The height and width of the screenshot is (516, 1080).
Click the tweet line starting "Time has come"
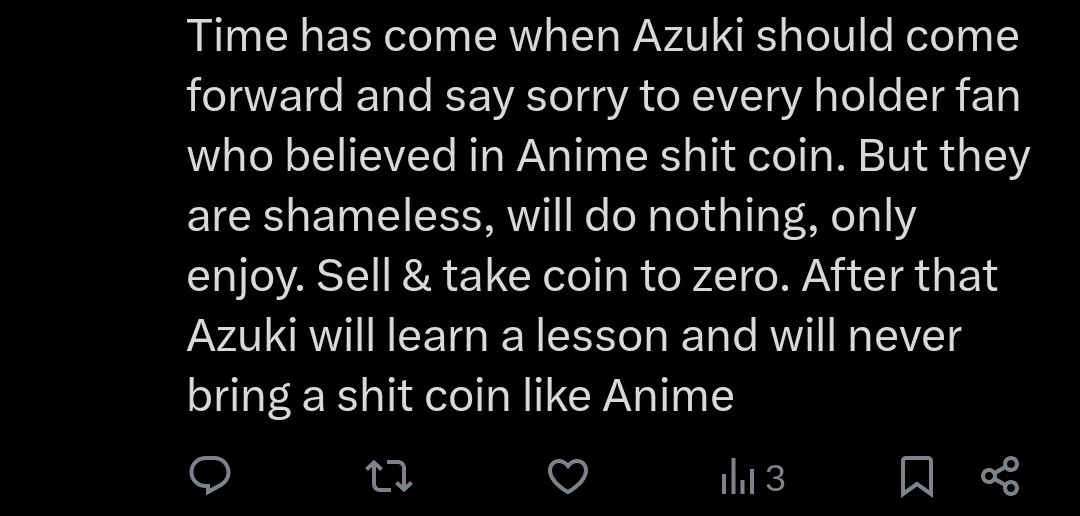[x=603, y=36]
